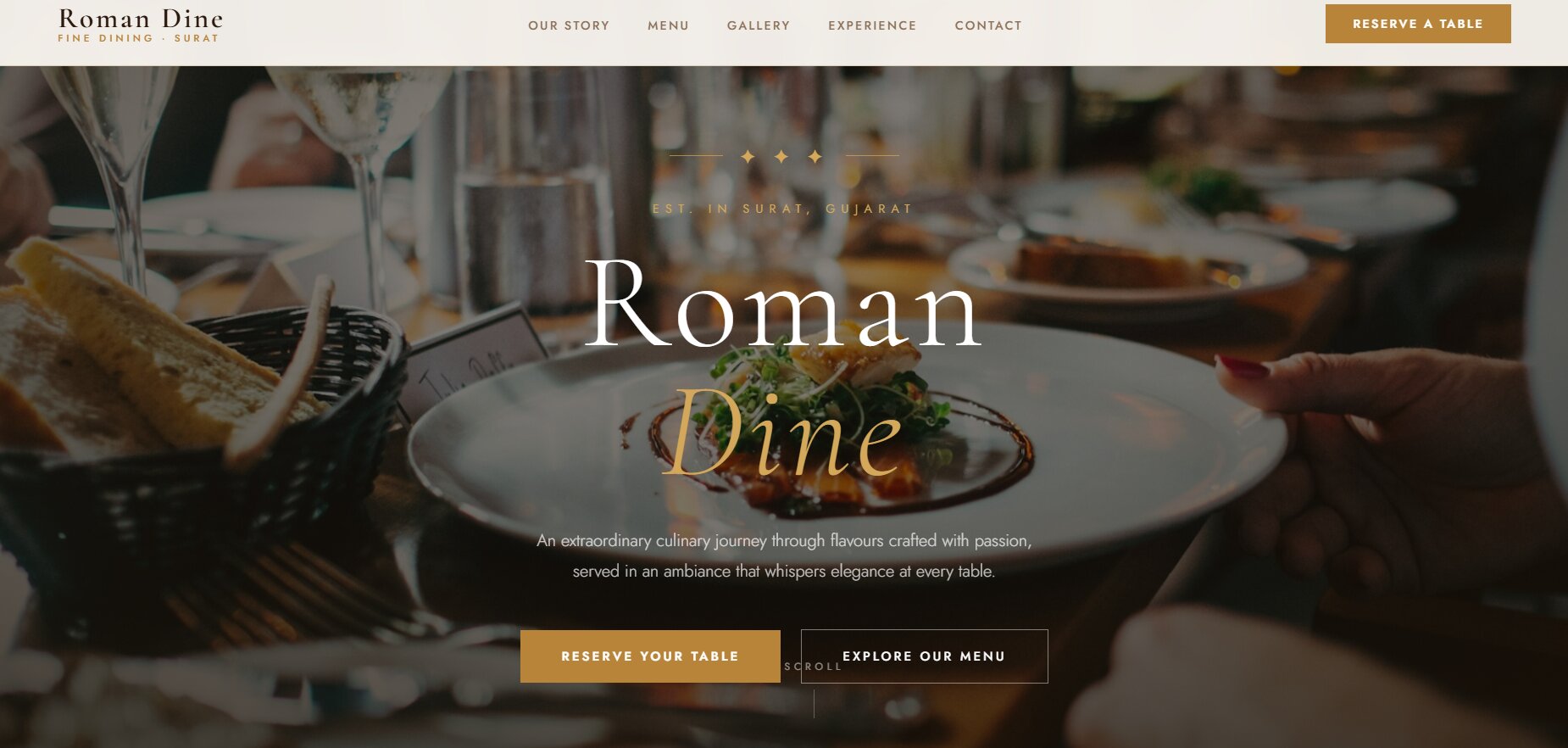The image size is (1568, 748).
Task: Click the gold line left of stars
Action: 696,155
